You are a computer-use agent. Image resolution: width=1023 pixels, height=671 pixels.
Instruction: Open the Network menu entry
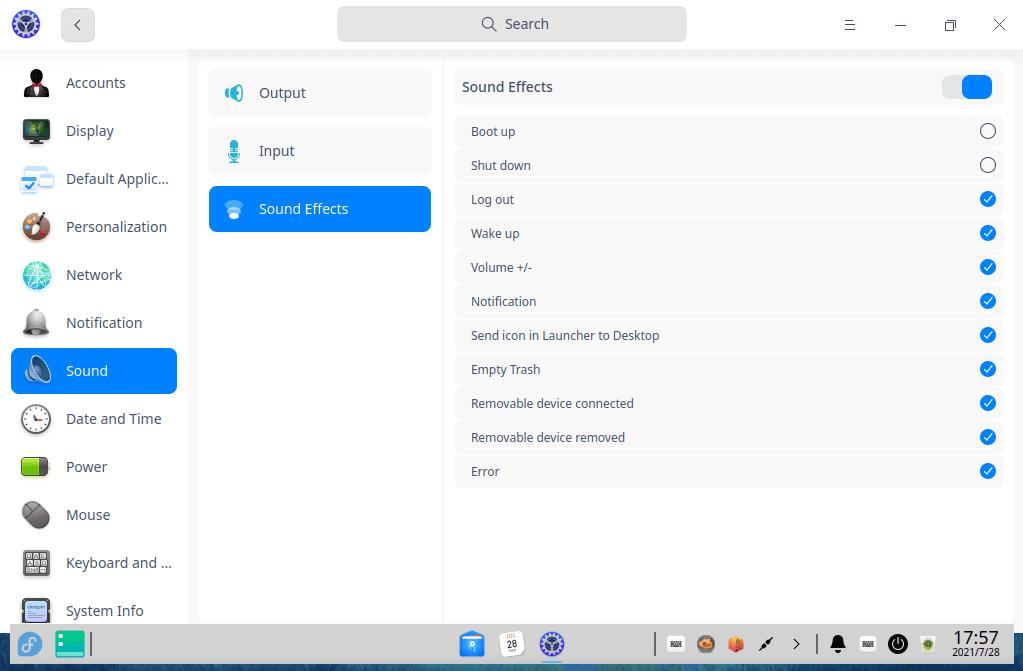coord(94,275)
